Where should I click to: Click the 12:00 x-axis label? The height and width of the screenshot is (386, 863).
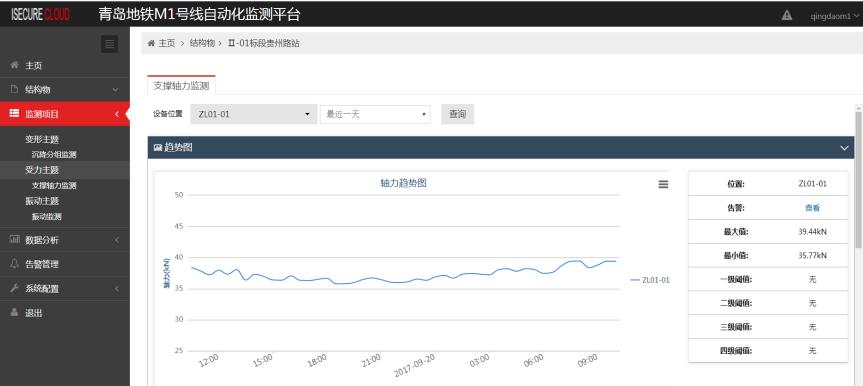[209, 360]
